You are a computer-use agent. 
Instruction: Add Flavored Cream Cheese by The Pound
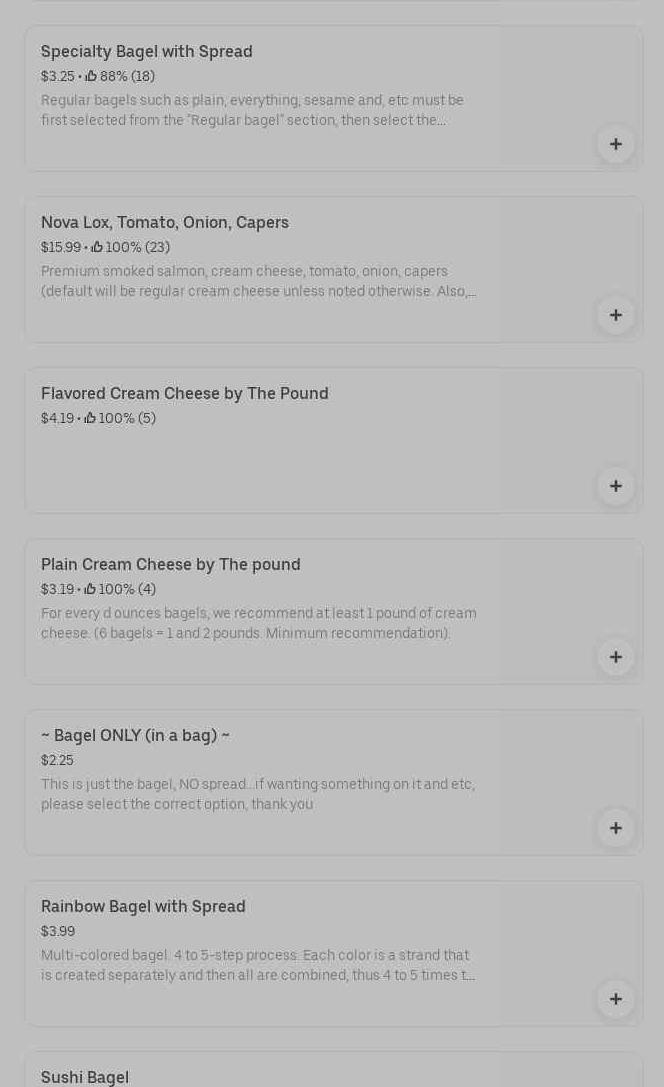coord(615,486)
